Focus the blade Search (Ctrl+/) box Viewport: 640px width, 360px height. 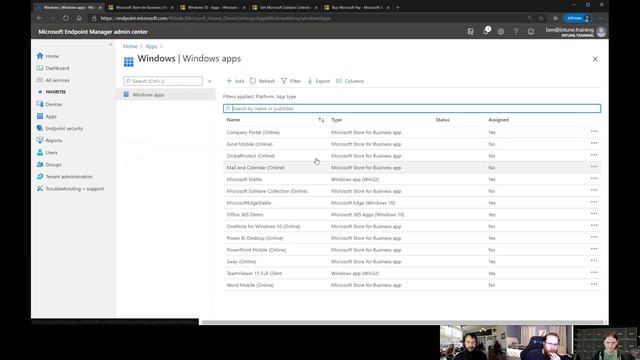tap(163, 81)
